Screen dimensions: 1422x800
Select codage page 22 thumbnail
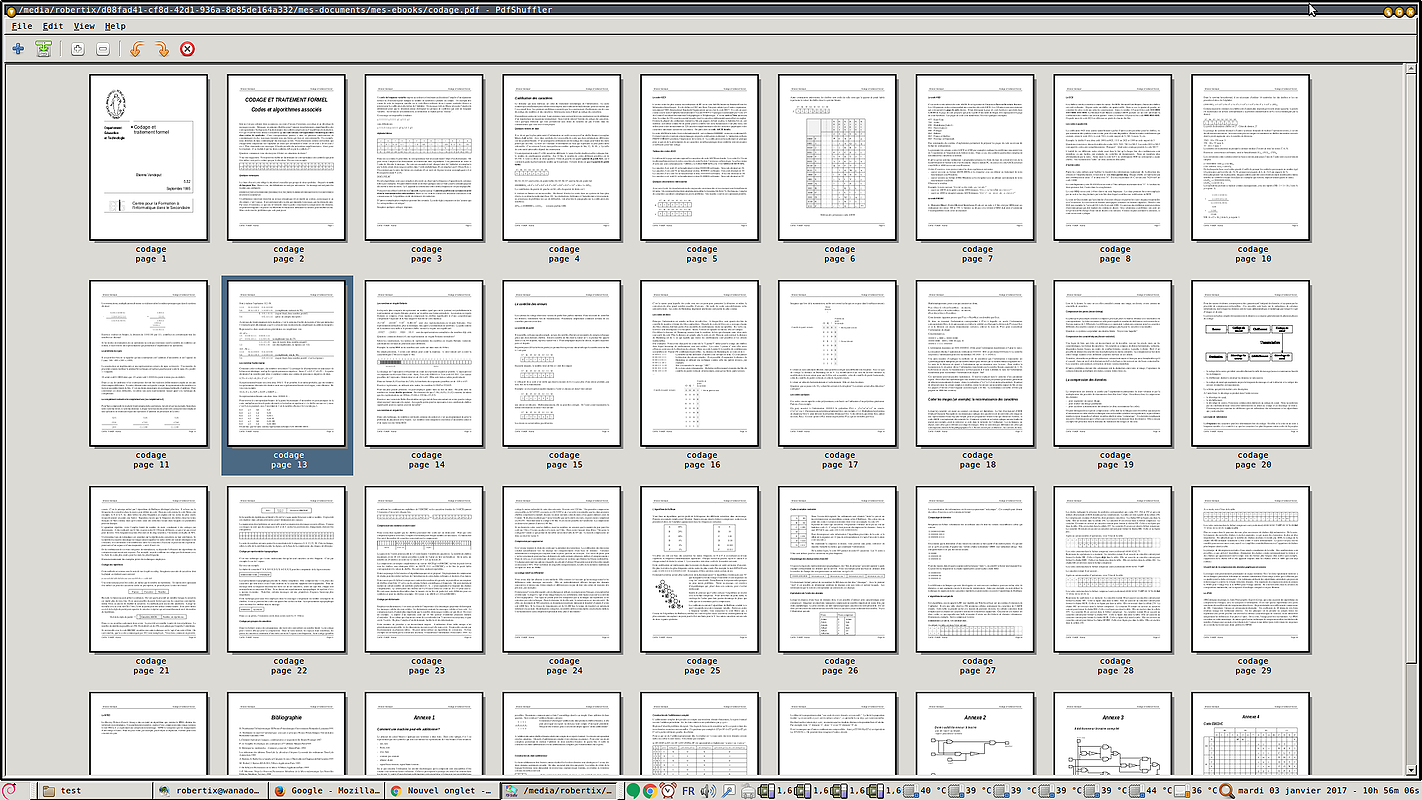click(x=287, y=570)
